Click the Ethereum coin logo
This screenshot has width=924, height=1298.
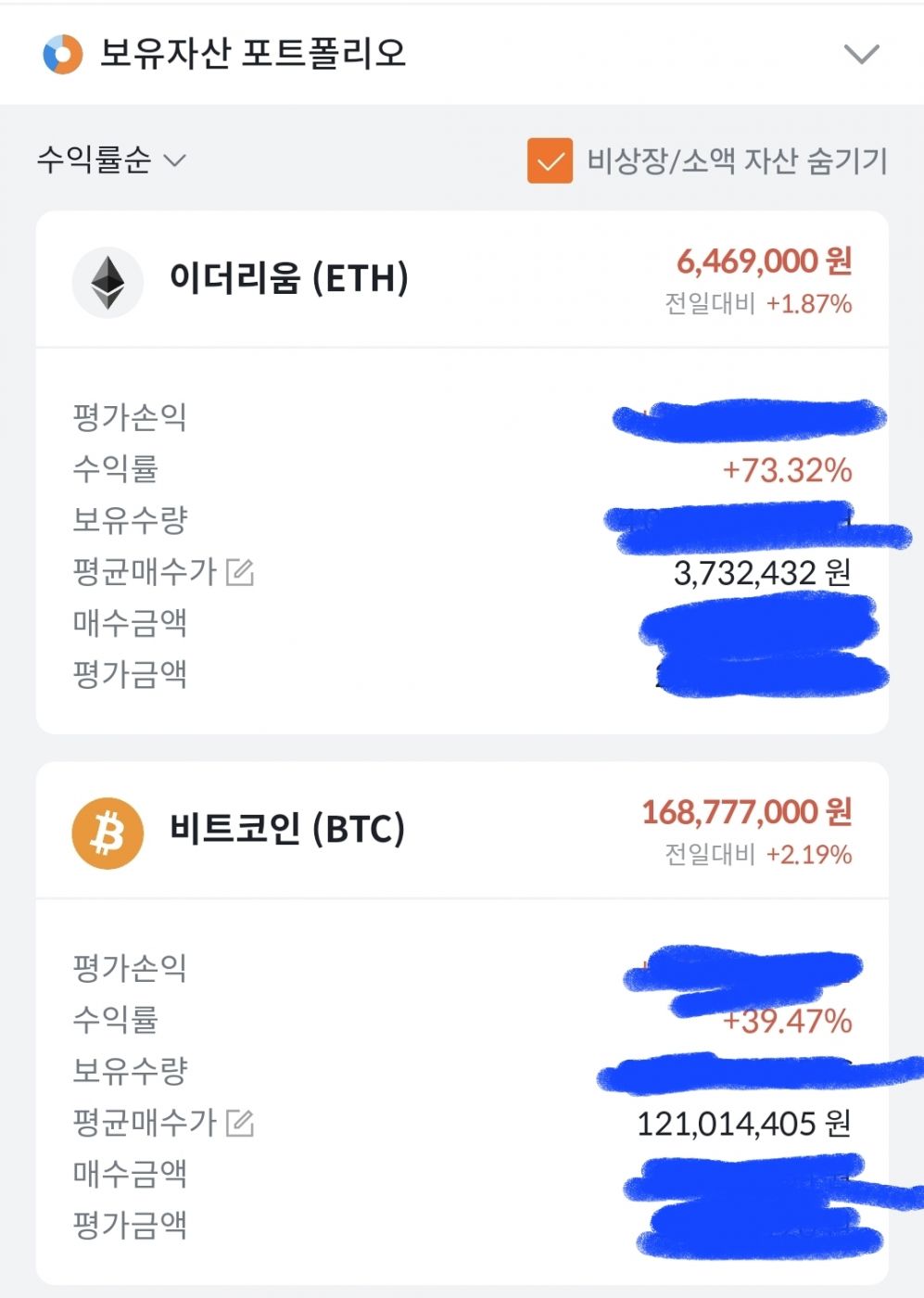coord(108,282)
